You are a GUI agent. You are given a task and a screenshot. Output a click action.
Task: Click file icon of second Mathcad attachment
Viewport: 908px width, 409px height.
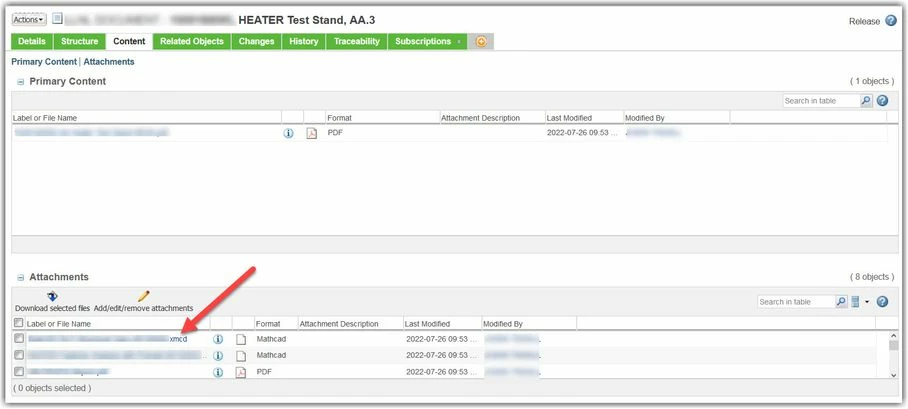click(x=241, y=356)
